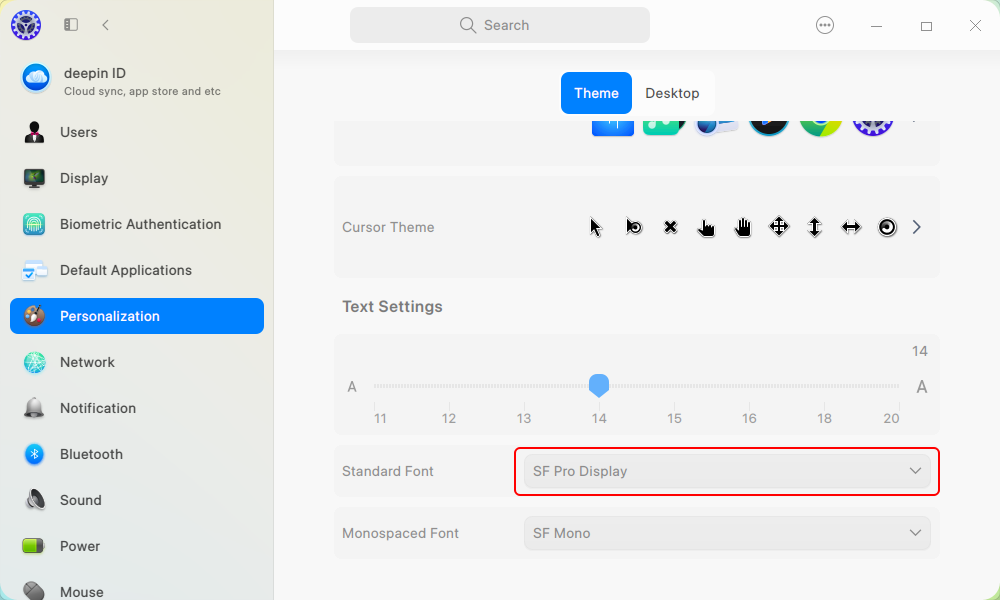Image resolution: width=1000 pixels, height=600 pixels.
Task: Click the slider tick labeled 16
Action: click(749, 418)
